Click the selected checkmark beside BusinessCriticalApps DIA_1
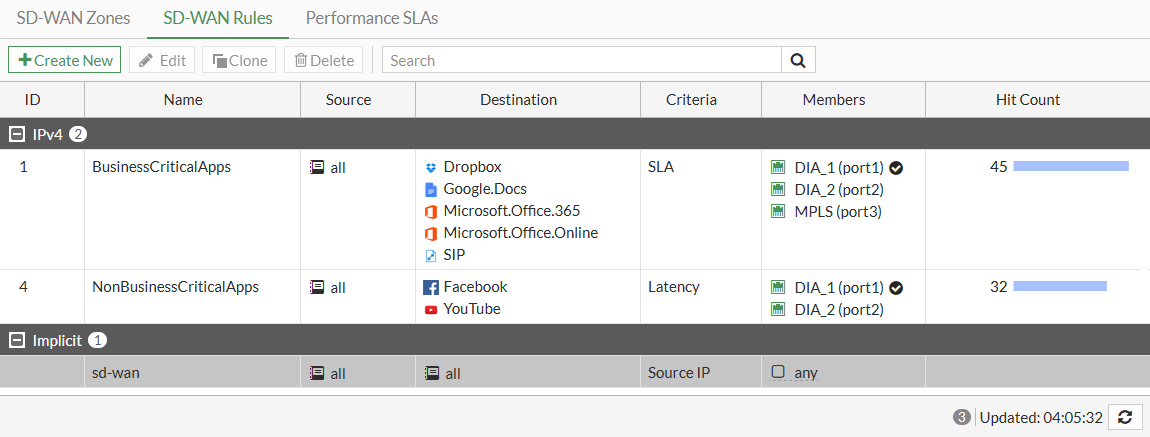 [896, 167]
